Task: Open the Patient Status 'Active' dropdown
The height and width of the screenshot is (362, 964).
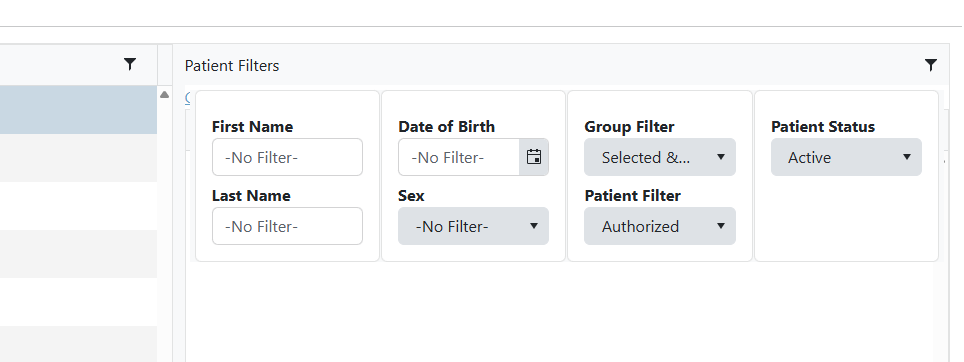Action: click(x=847, y=157)
